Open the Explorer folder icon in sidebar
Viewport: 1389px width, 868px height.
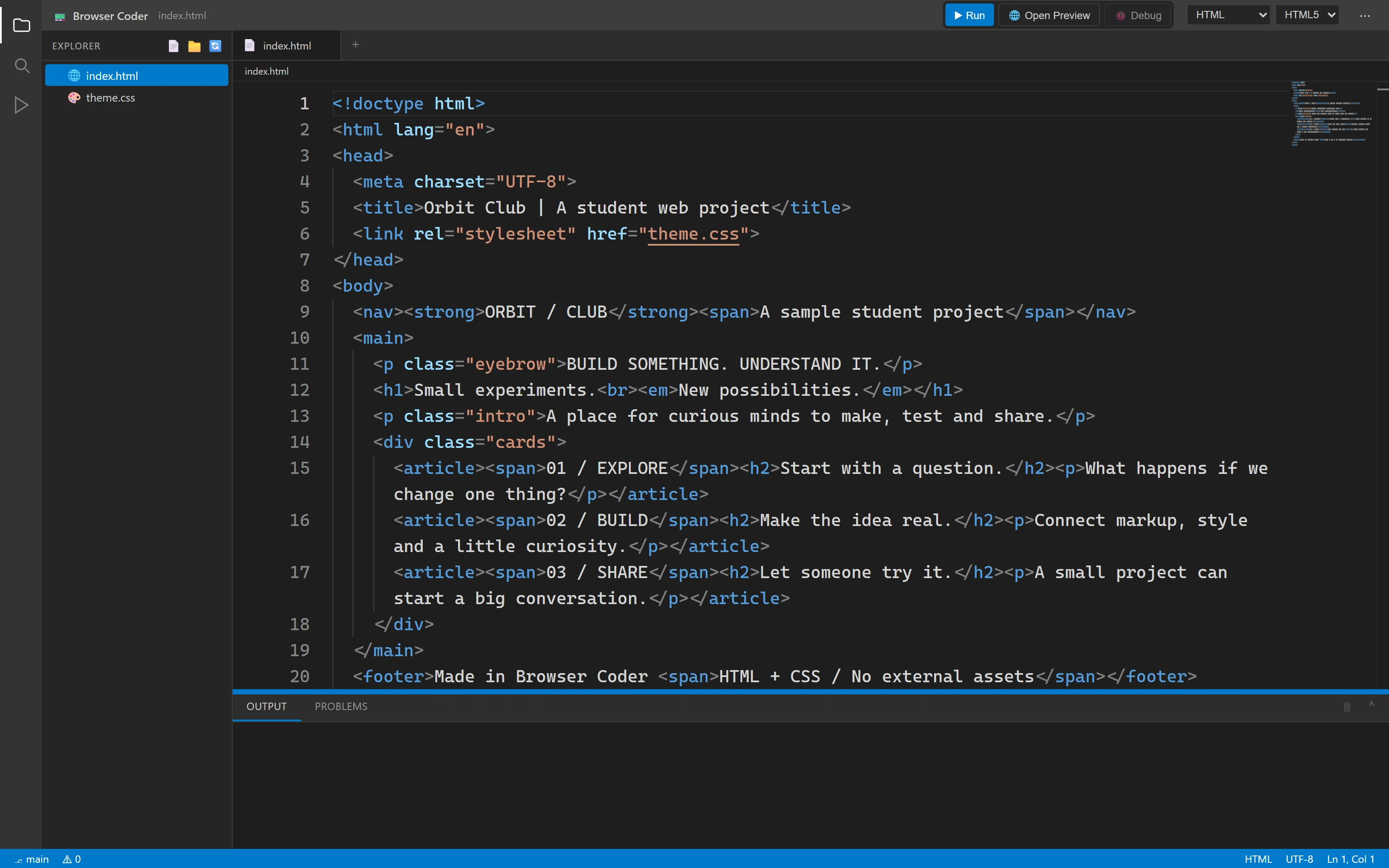[21, 25]
